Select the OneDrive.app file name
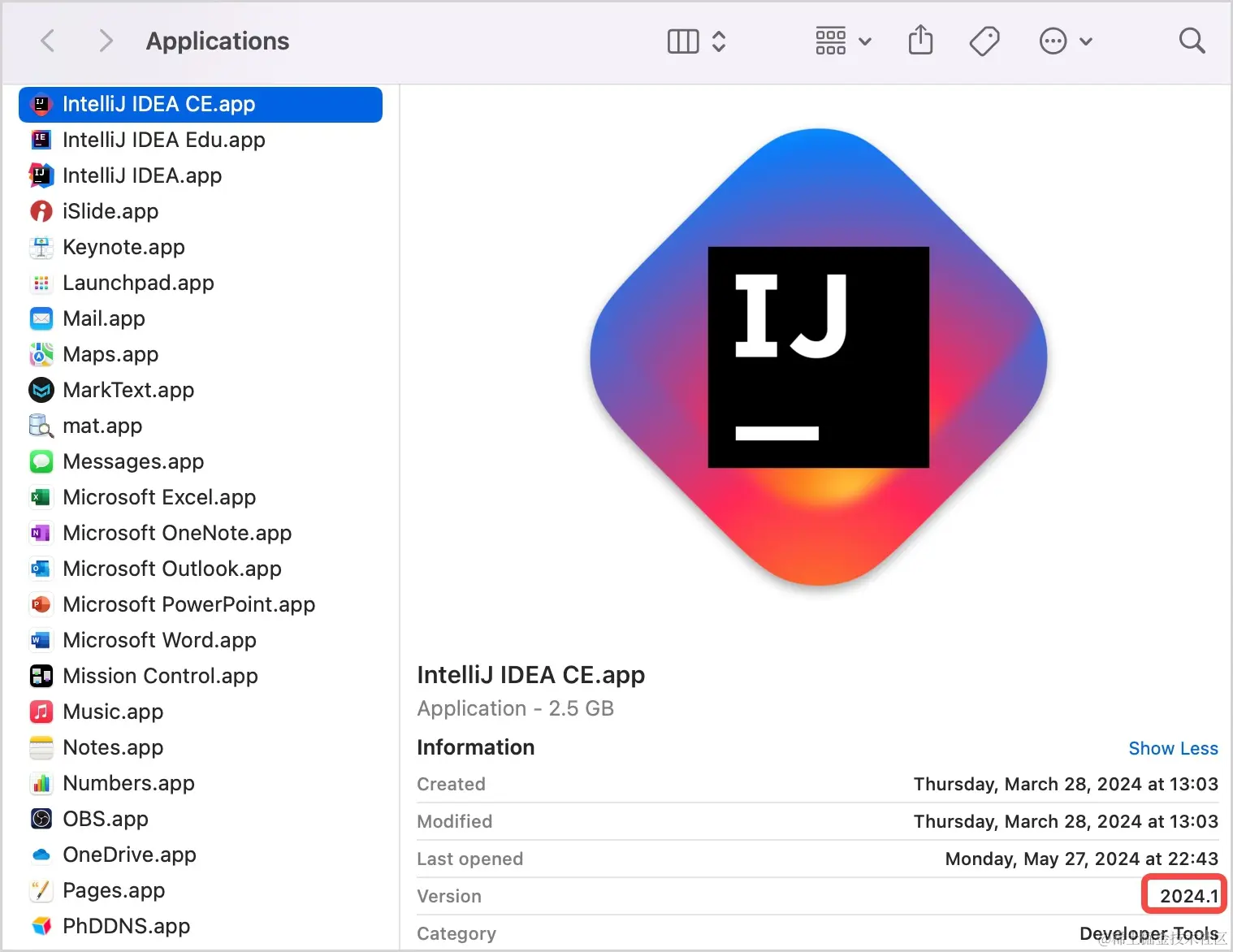The height and width of the screenshot is (952, 1233). pos(129,855)
